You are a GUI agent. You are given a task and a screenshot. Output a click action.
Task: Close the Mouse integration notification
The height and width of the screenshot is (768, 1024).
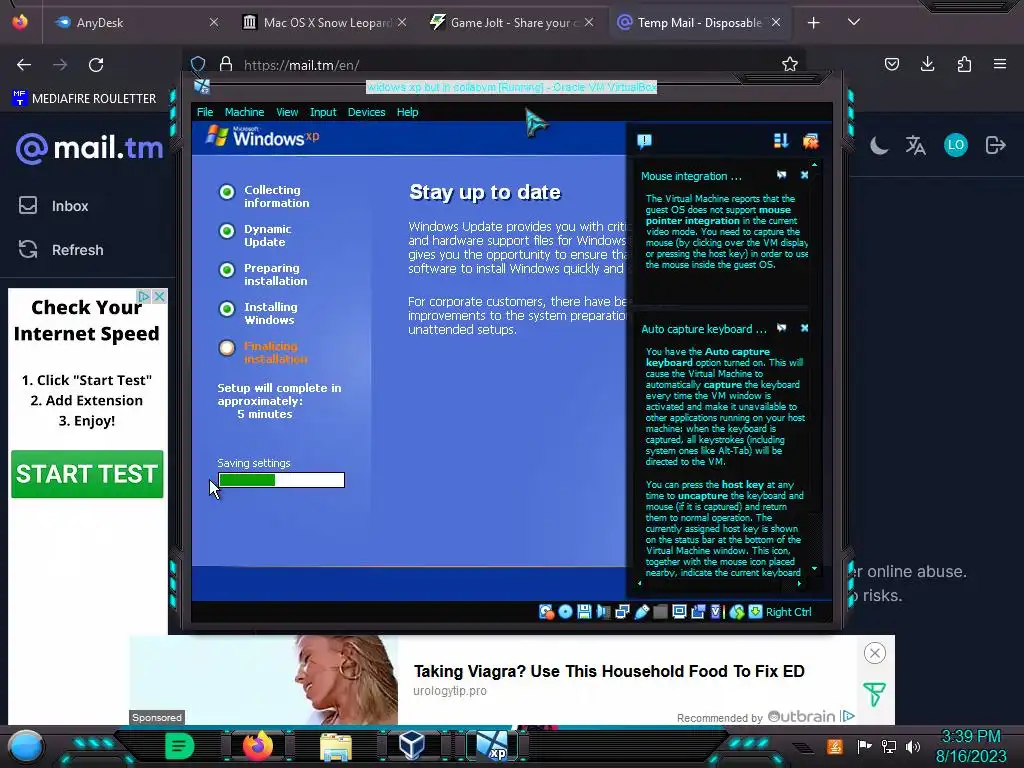(805, 175)
